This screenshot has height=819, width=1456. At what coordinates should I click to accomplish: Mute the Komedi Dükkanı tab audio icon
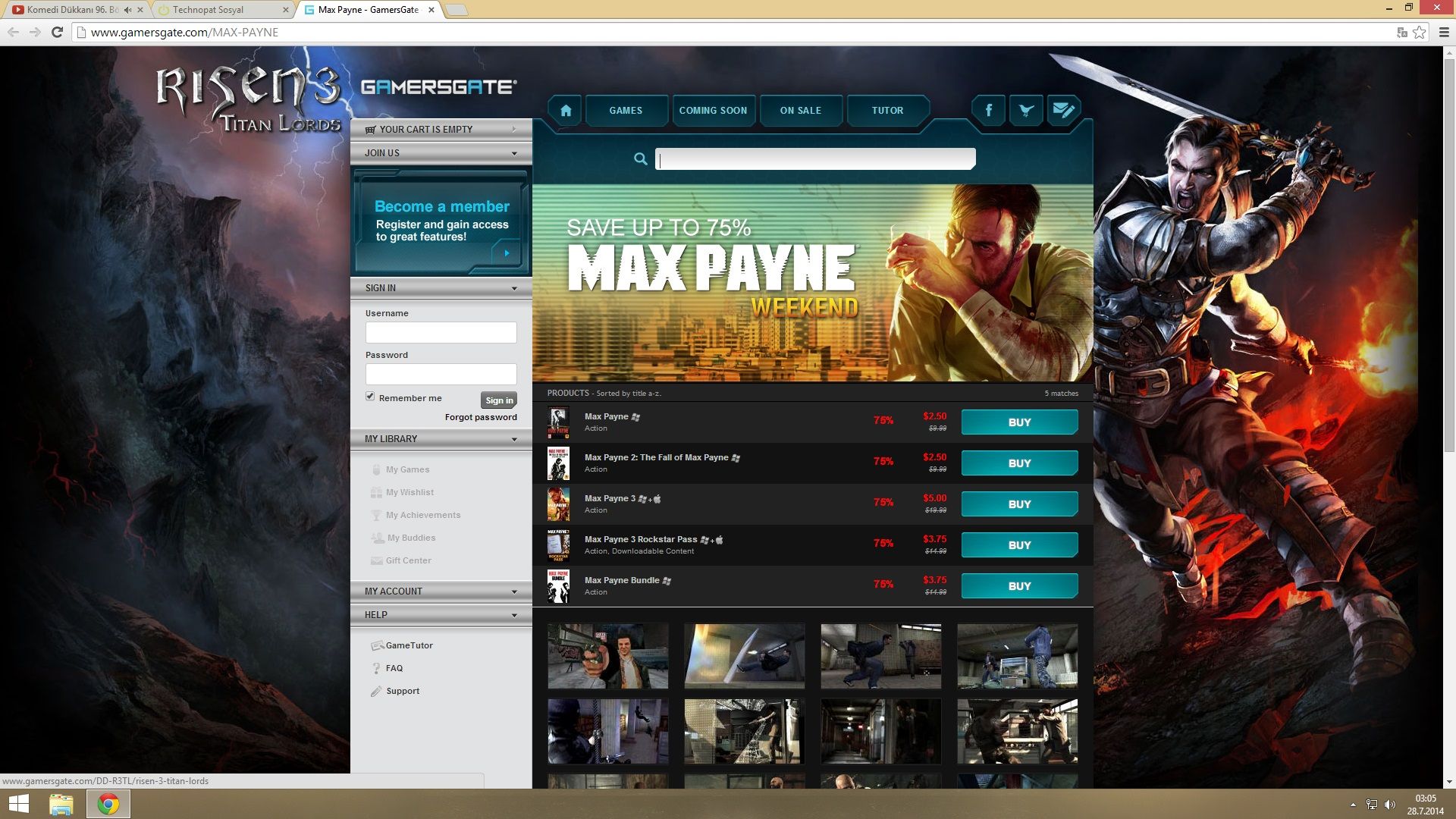point(127,10)
